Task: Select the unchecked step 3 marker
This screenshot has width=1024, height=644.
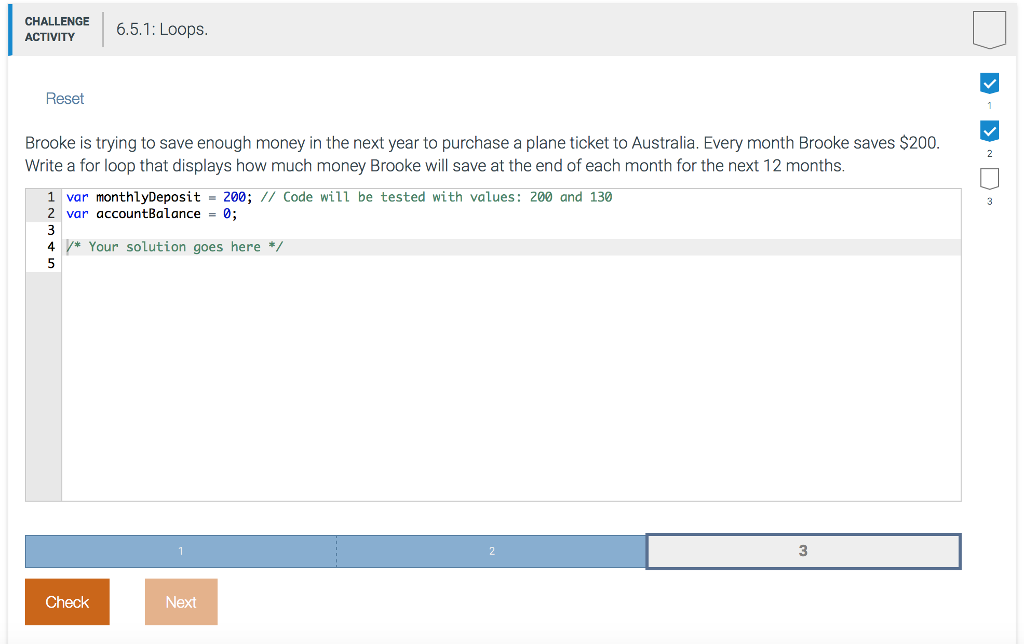Action: tap(989, 178)
